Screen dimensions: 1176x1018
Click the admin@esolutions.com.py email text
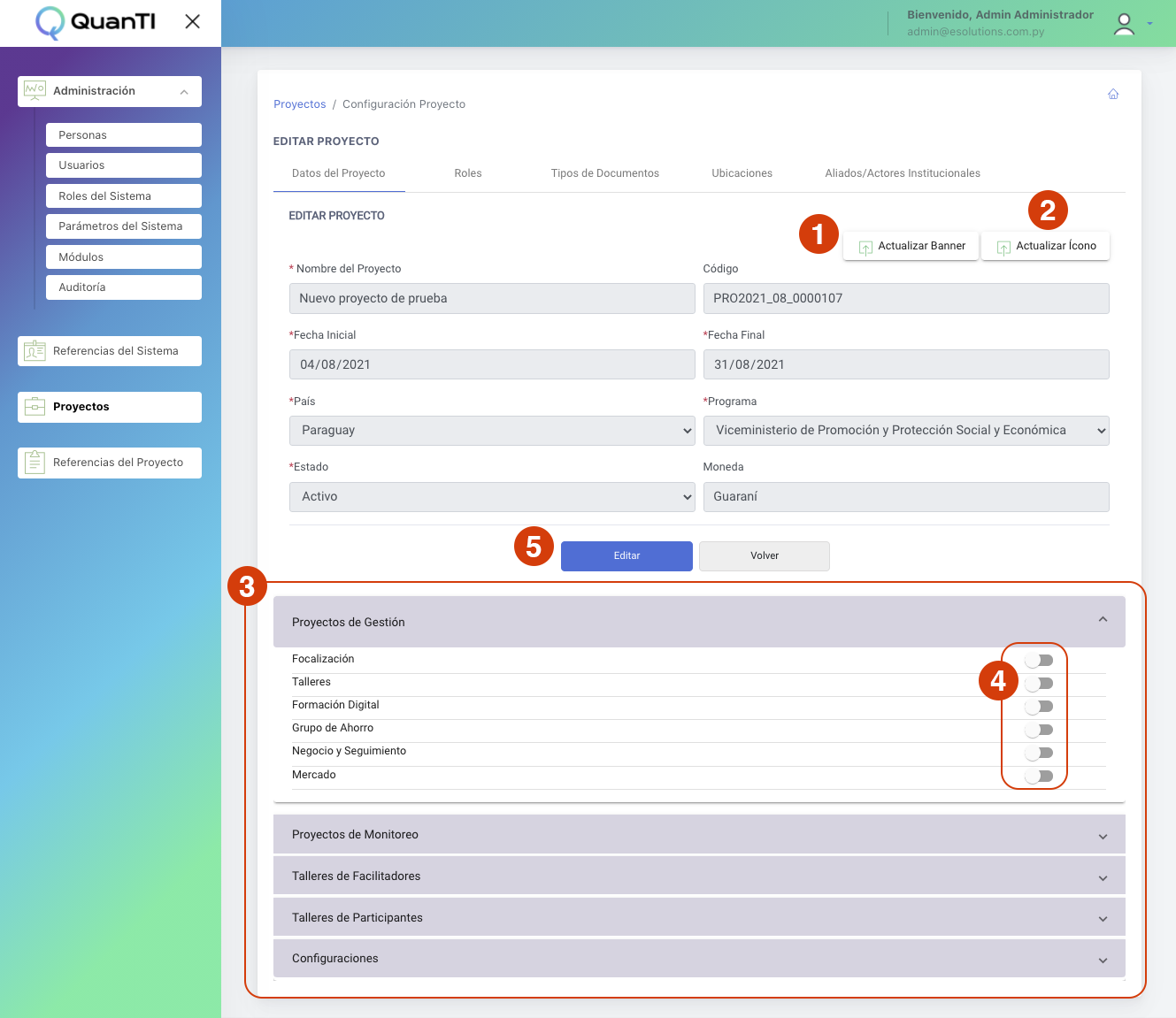coord(975,32)
